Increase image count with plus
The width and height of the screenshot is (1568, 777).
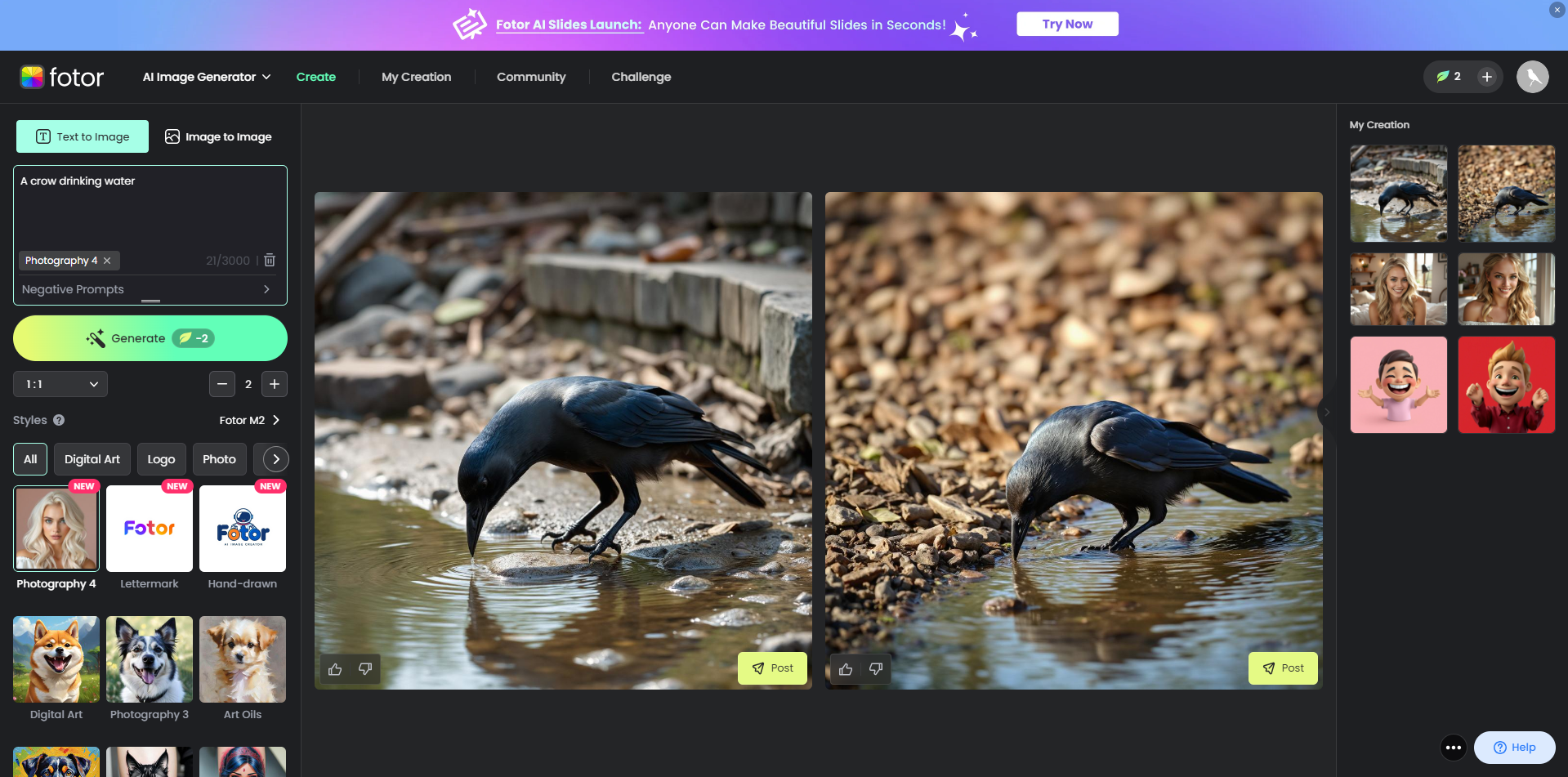coord(275,384)
